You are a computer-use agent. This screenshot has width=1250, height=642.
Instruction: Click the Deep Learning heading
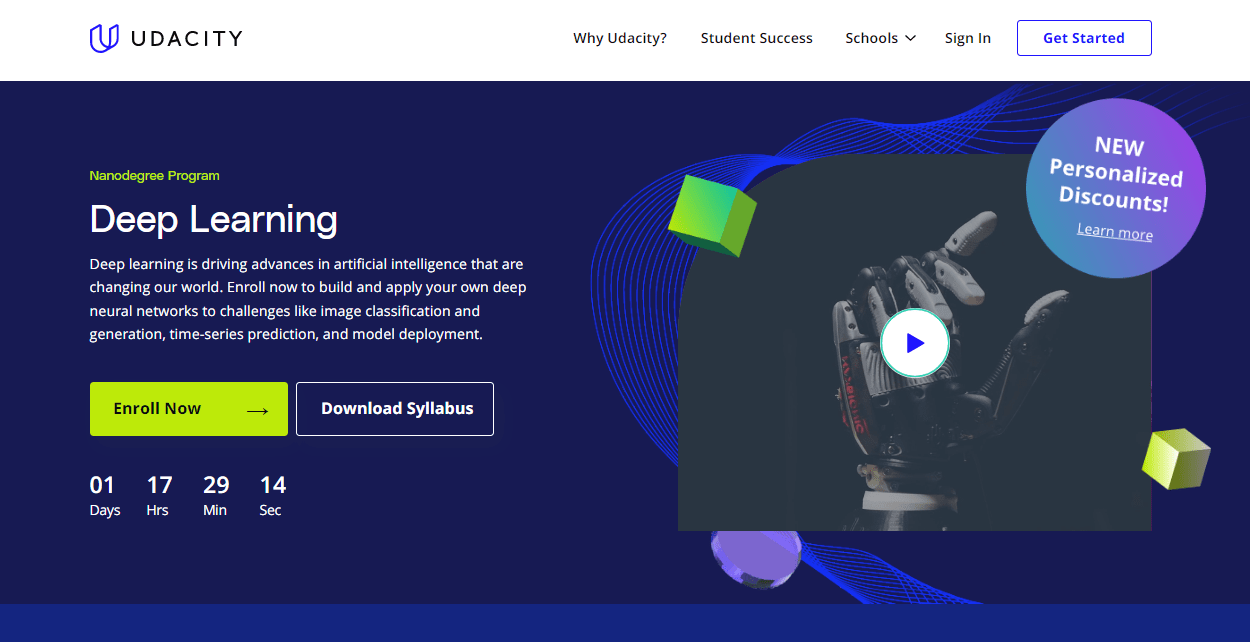tap(212, 219)
